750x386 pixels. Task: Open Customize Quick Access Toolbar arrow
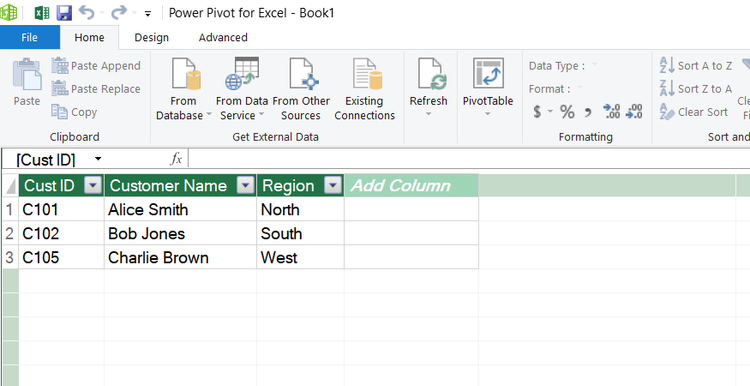point(148,14)
